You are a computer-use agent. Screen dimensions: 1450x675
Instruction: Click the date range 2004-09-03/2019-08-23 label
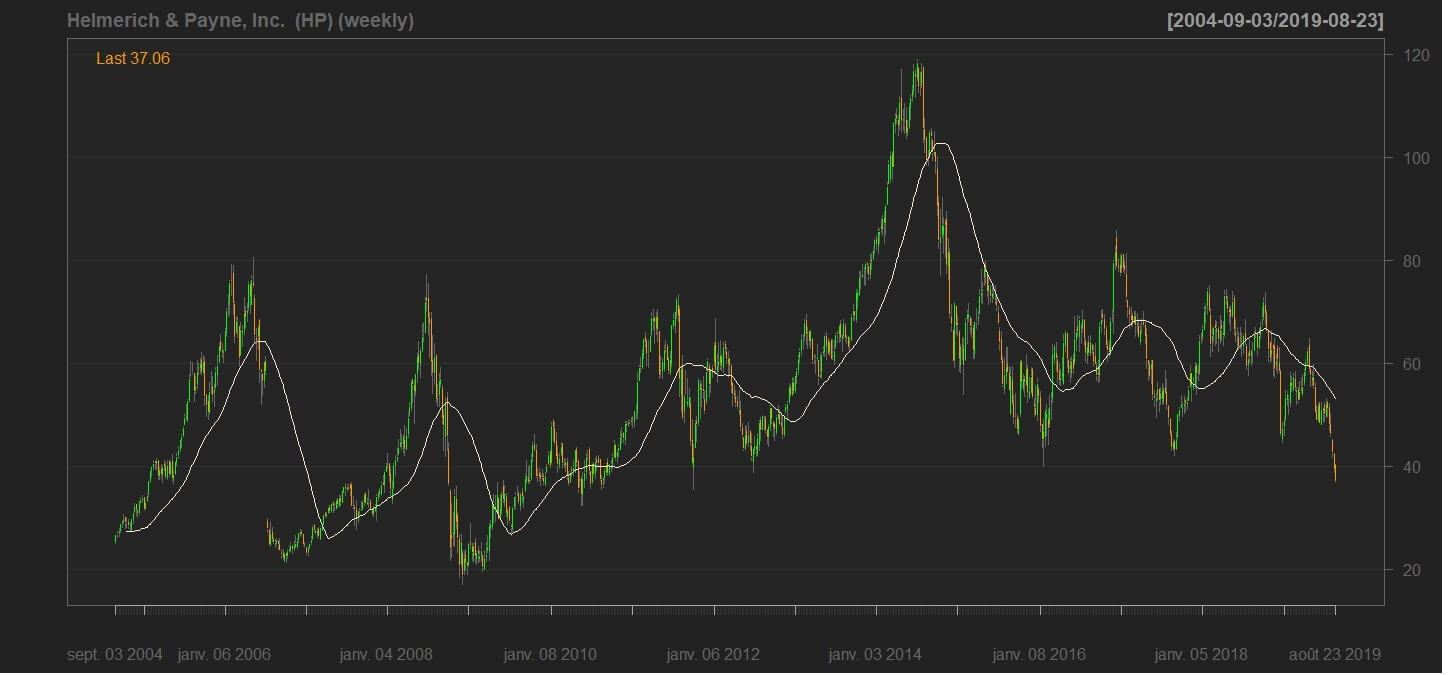tap(1275, 21)
